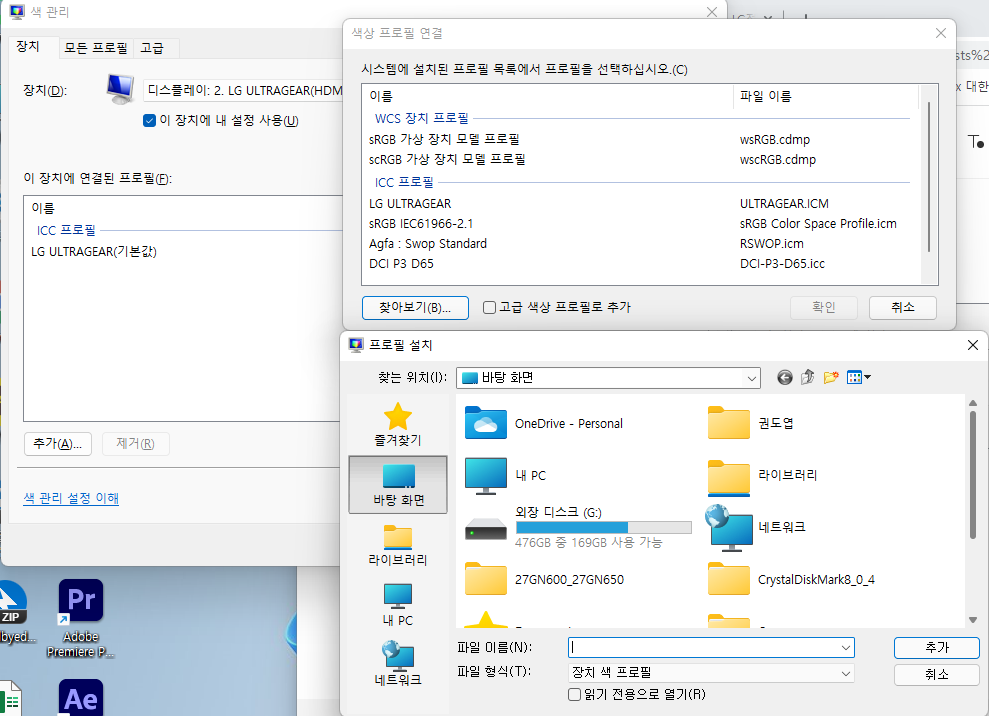Toggle 이 장치에 내 설정 사용 checkbox
This screenshot has height=716, width=989.
pos(149,120)
